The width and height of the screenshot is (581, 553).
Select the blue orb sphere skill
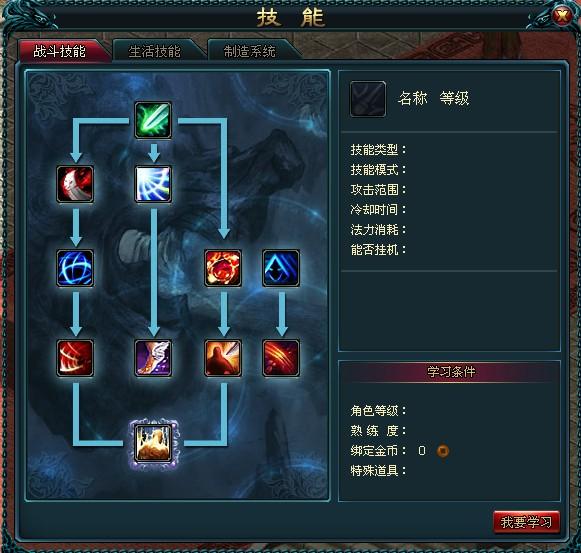coord(75,268)
